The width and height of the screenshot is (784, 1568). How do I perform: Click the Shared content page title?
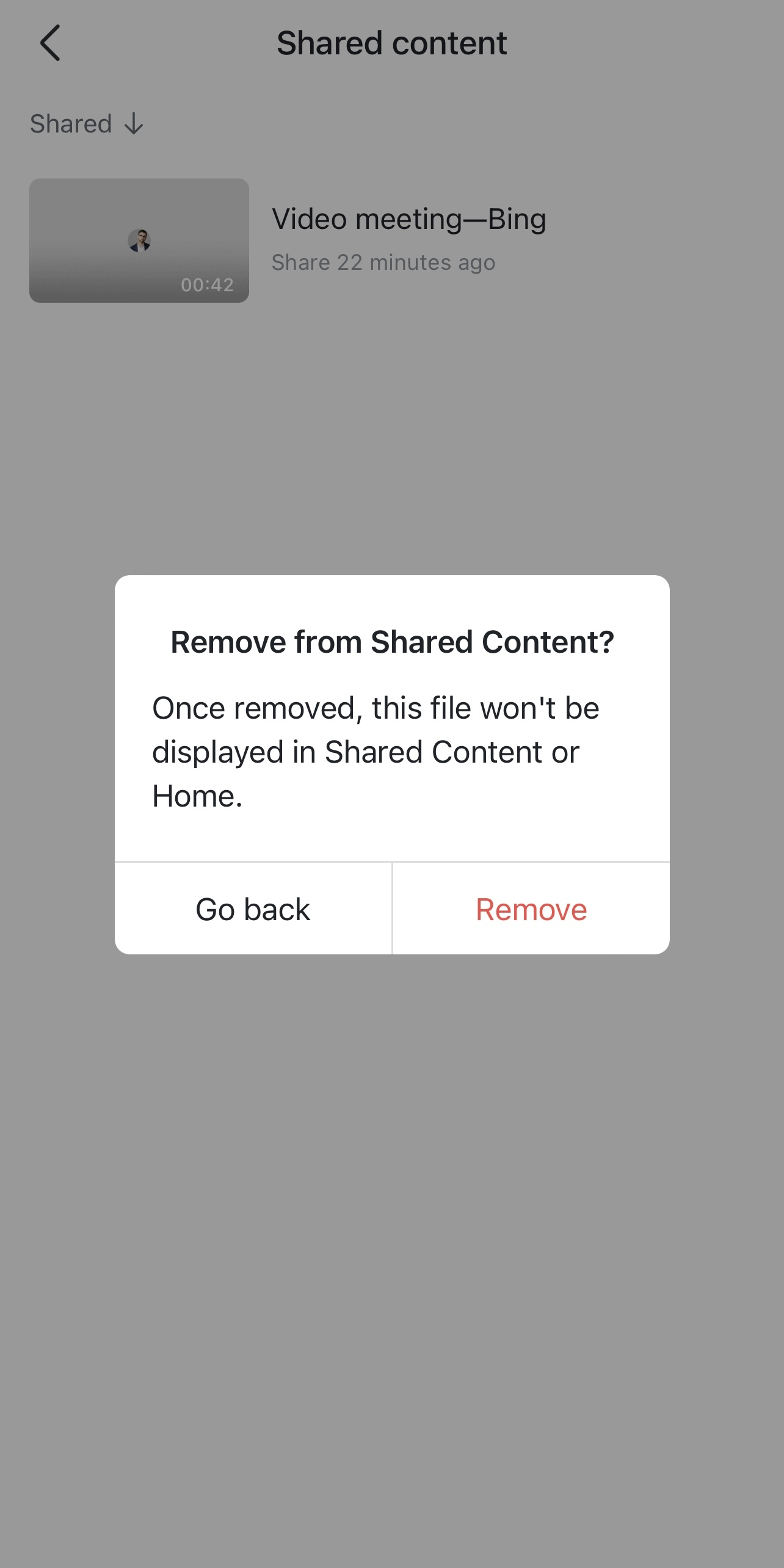(x=392, y=43)
